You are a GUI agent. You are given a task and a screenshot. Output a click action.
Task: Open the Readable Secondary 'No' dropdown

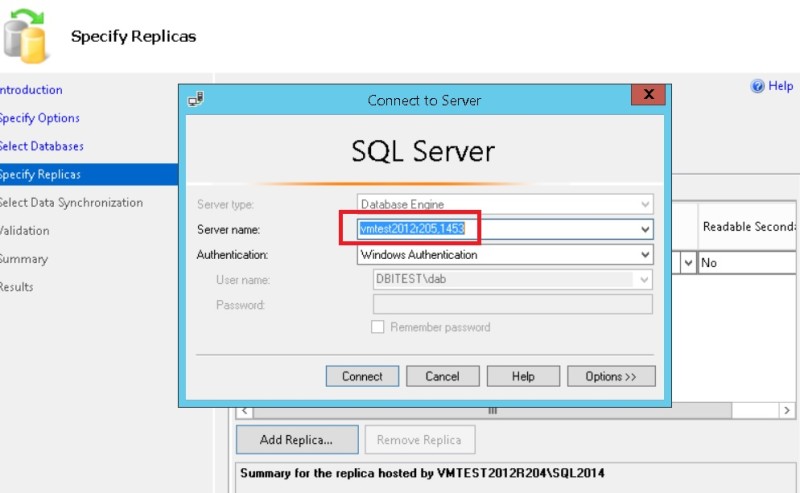tap(747, 263)
